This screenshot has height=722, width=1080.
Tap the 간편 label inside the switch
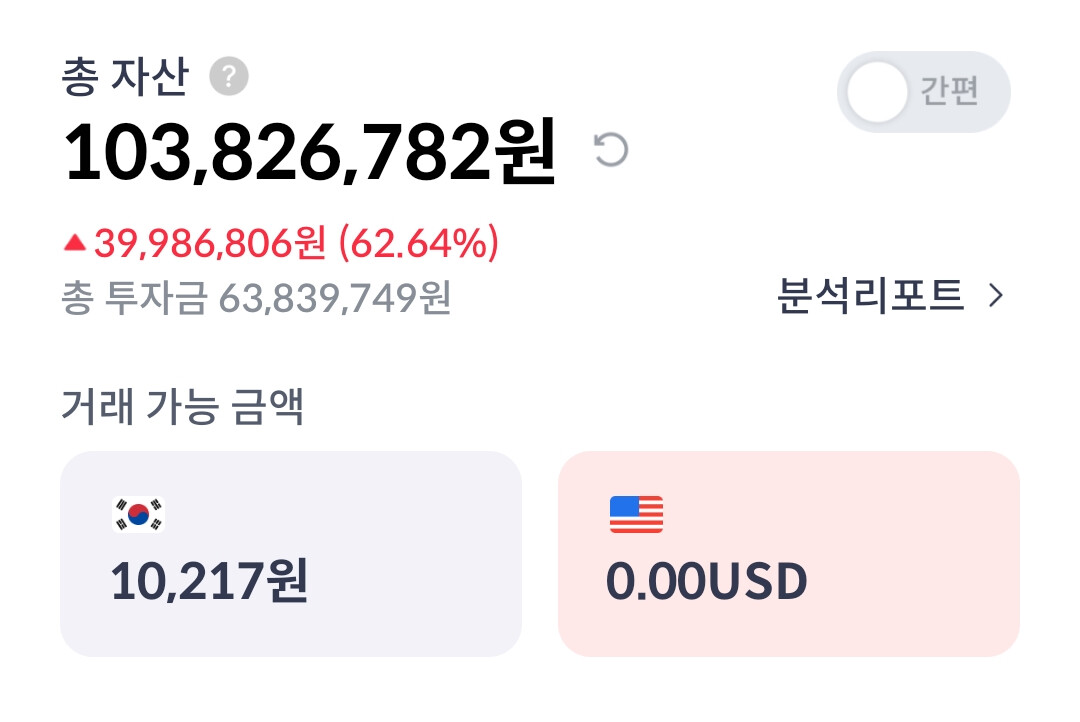(x=949, y=92)
